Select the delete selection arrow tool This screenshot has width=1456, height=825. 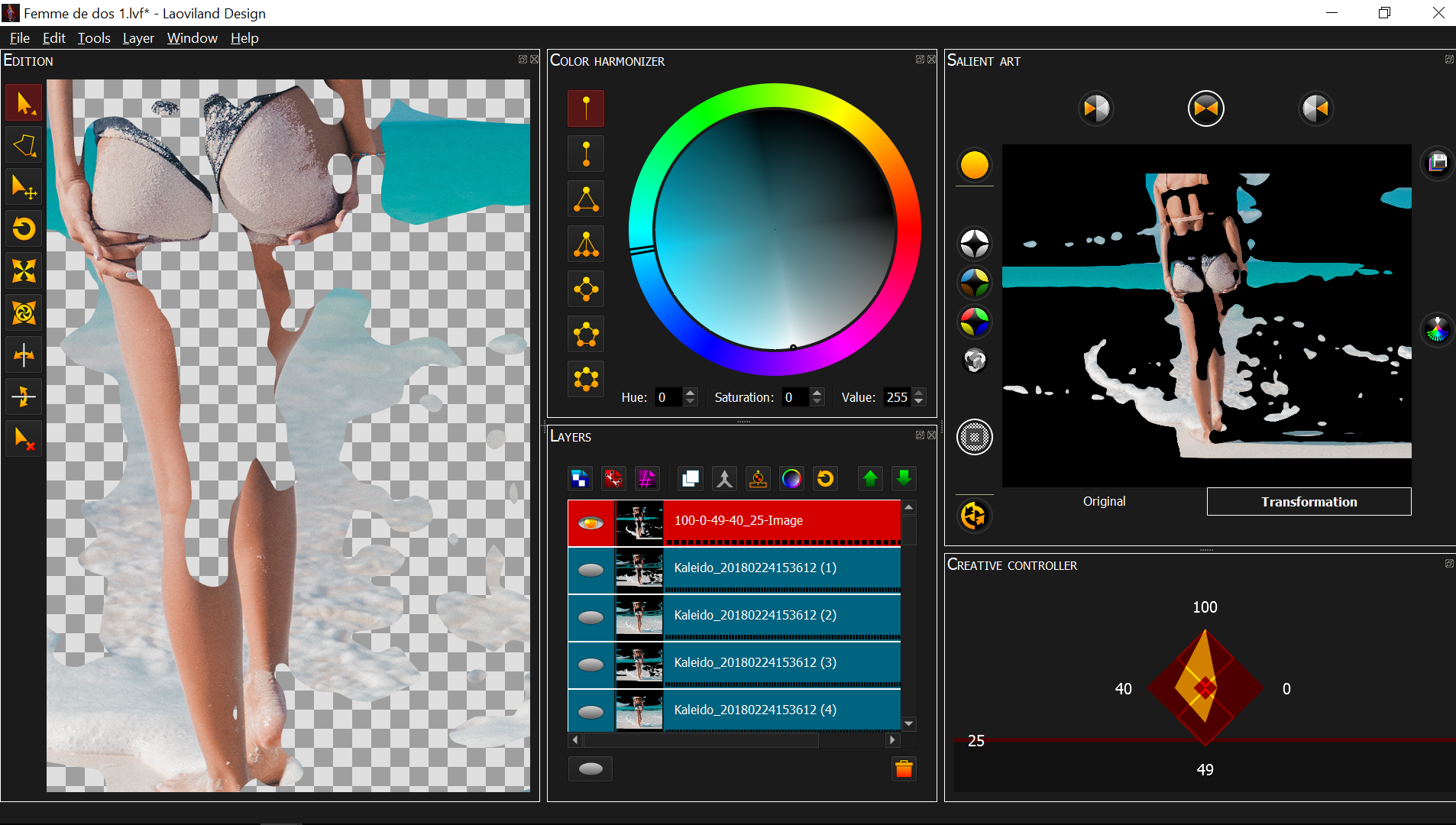tap(24, 438)
